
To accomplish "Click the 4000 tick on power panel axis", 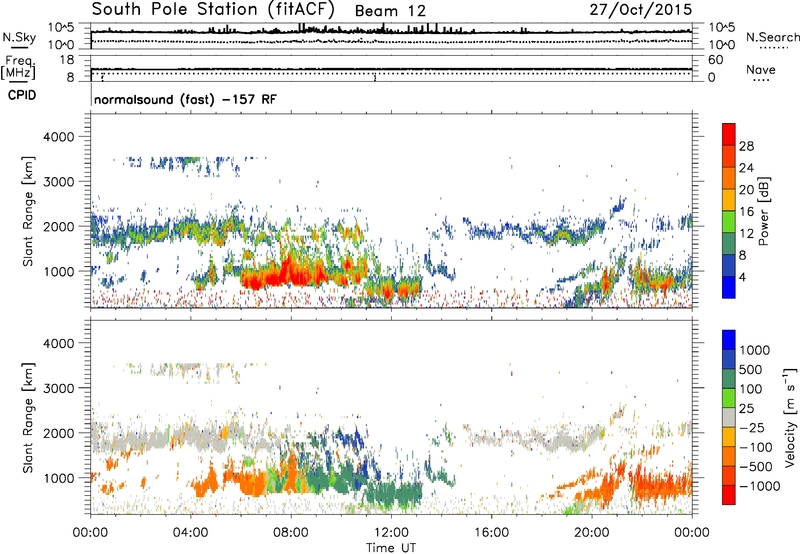I will click(58, 137).
